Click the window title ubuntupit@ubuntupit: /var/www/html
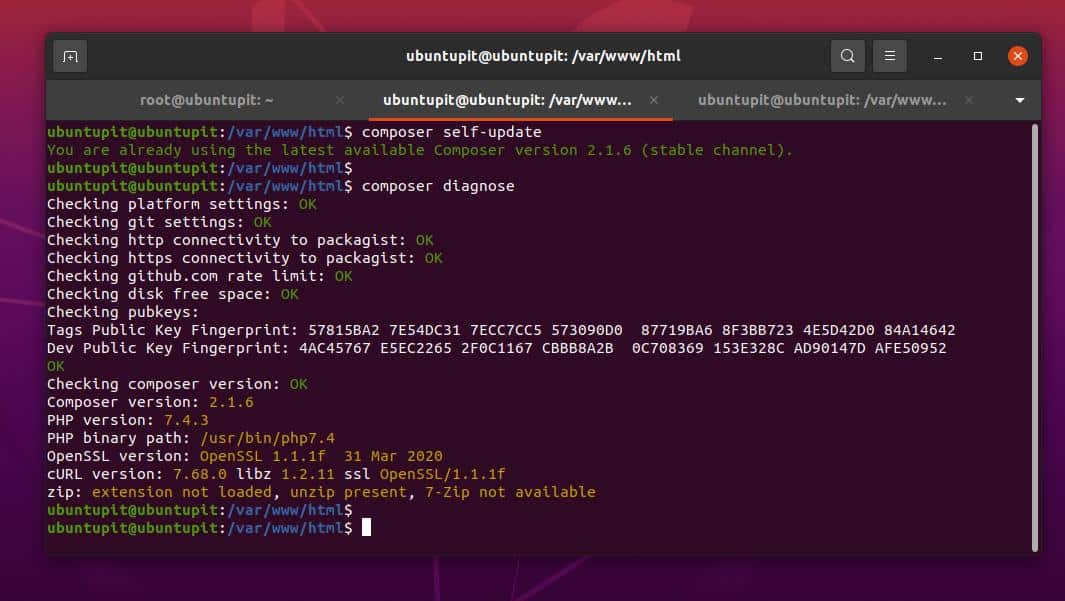The width and height of the screenshot is (1065, 601). tap(543, 56)
